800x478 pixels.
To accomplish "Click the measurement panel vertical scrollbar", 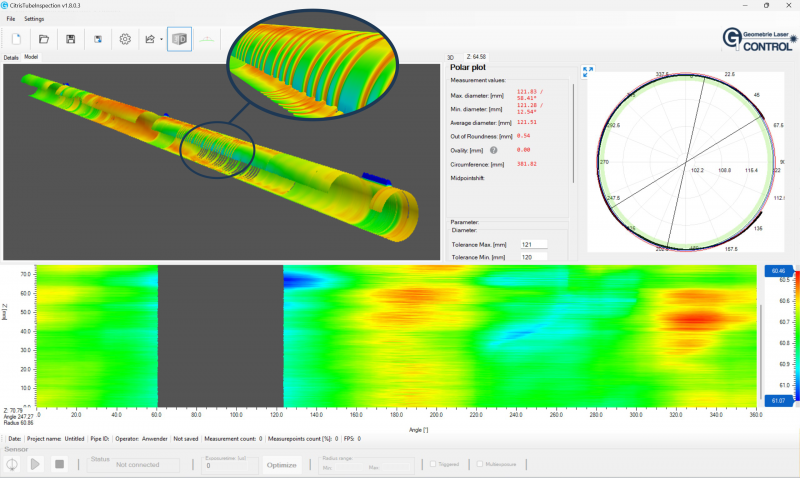I will [x=574, y=133].
